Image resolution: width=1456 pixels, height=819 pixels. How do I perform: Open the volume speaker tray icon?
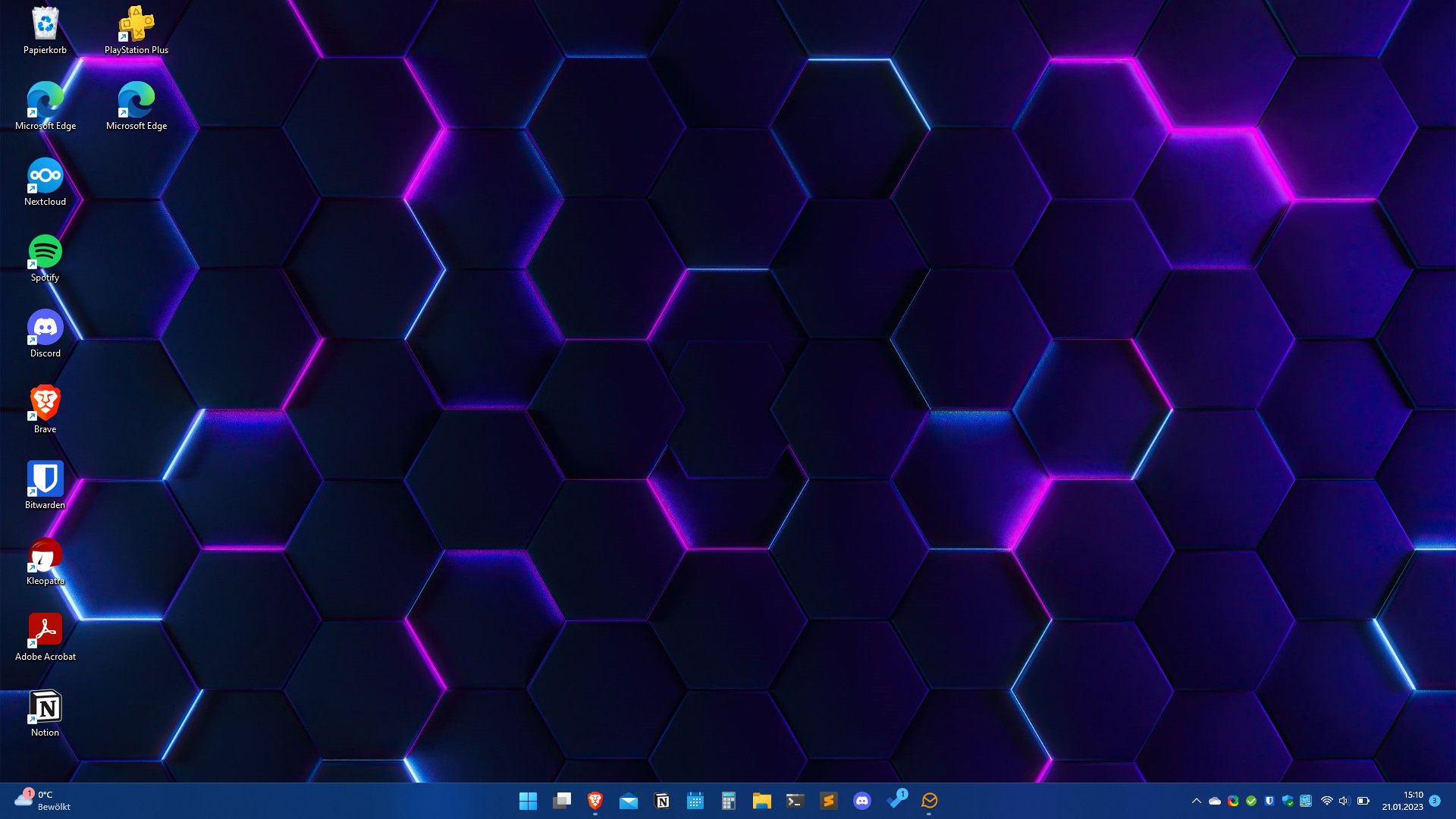pos(1345,801)
